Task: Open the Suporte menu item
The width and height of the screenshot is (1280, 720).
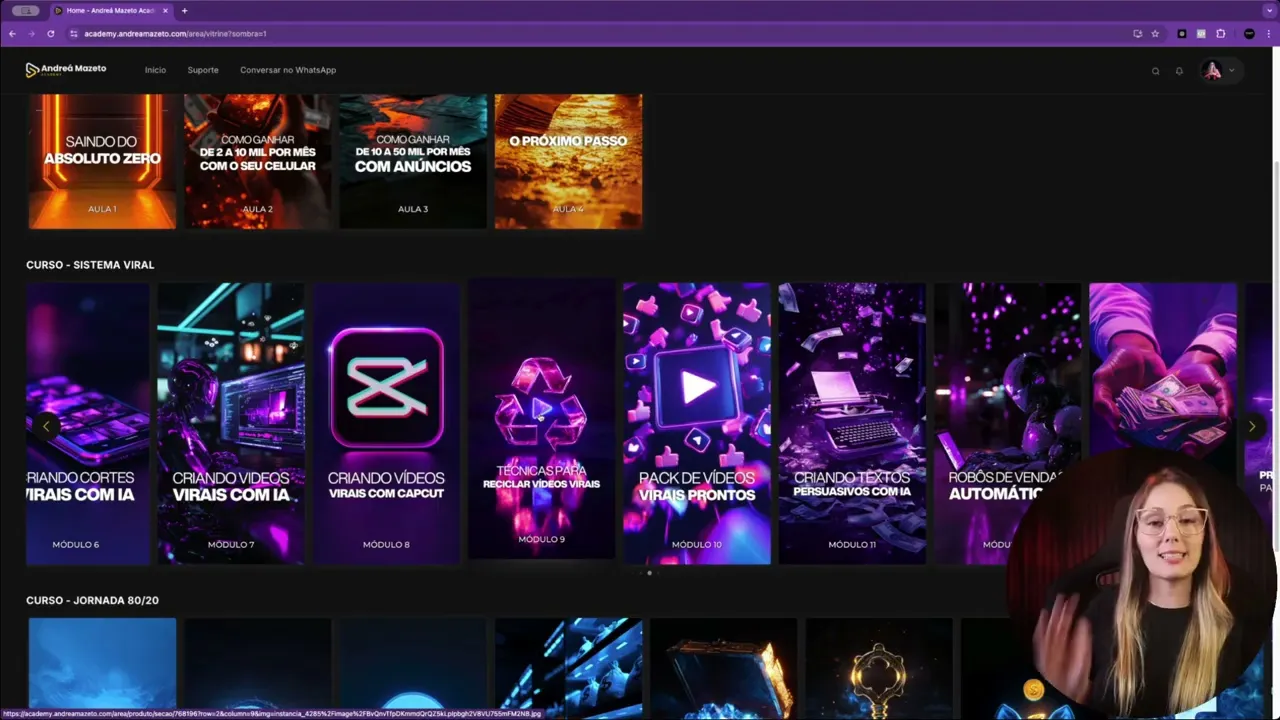Action: coord(203,70)
